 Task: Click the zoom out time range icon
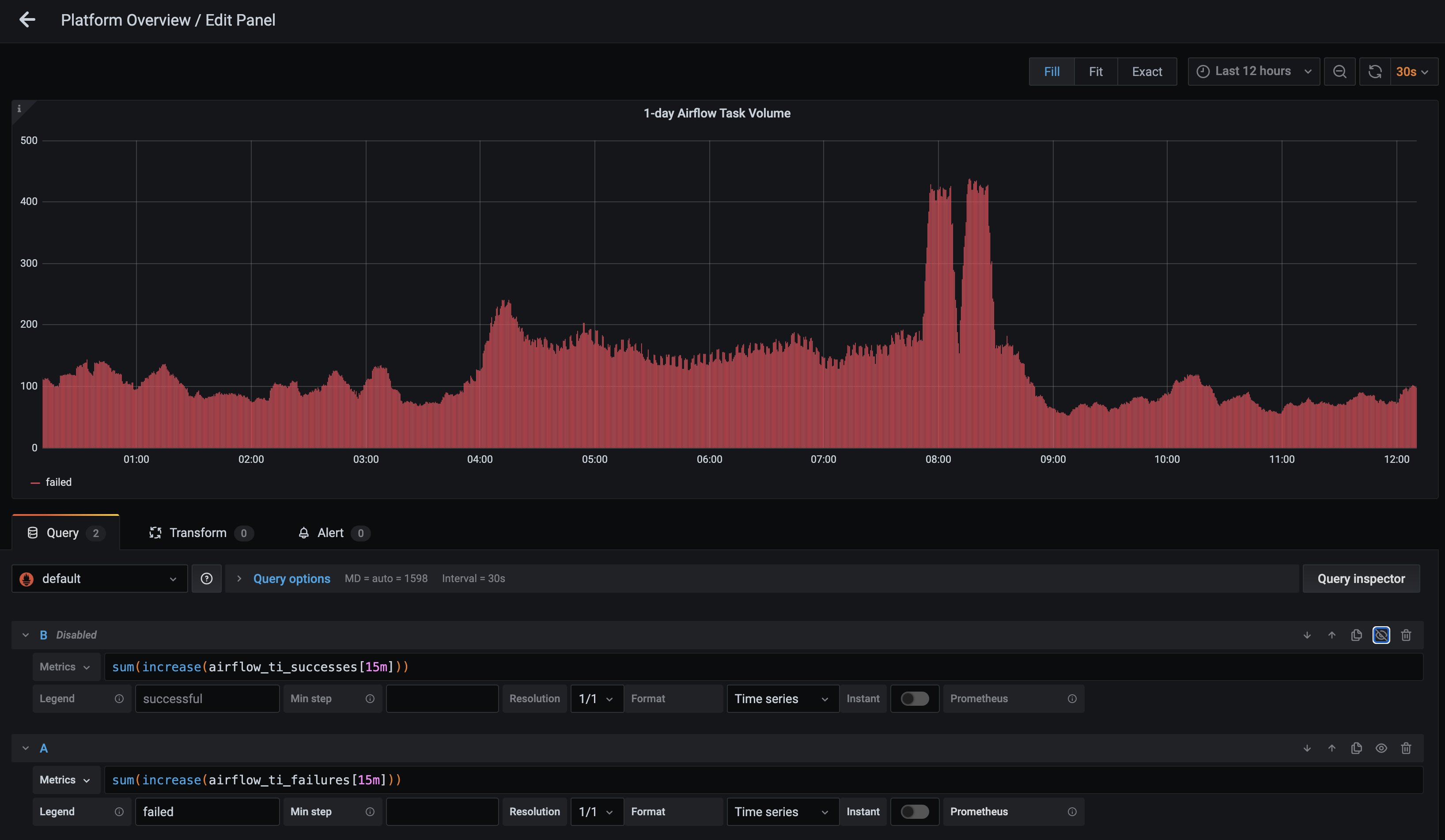click(x=1340, y=71)
